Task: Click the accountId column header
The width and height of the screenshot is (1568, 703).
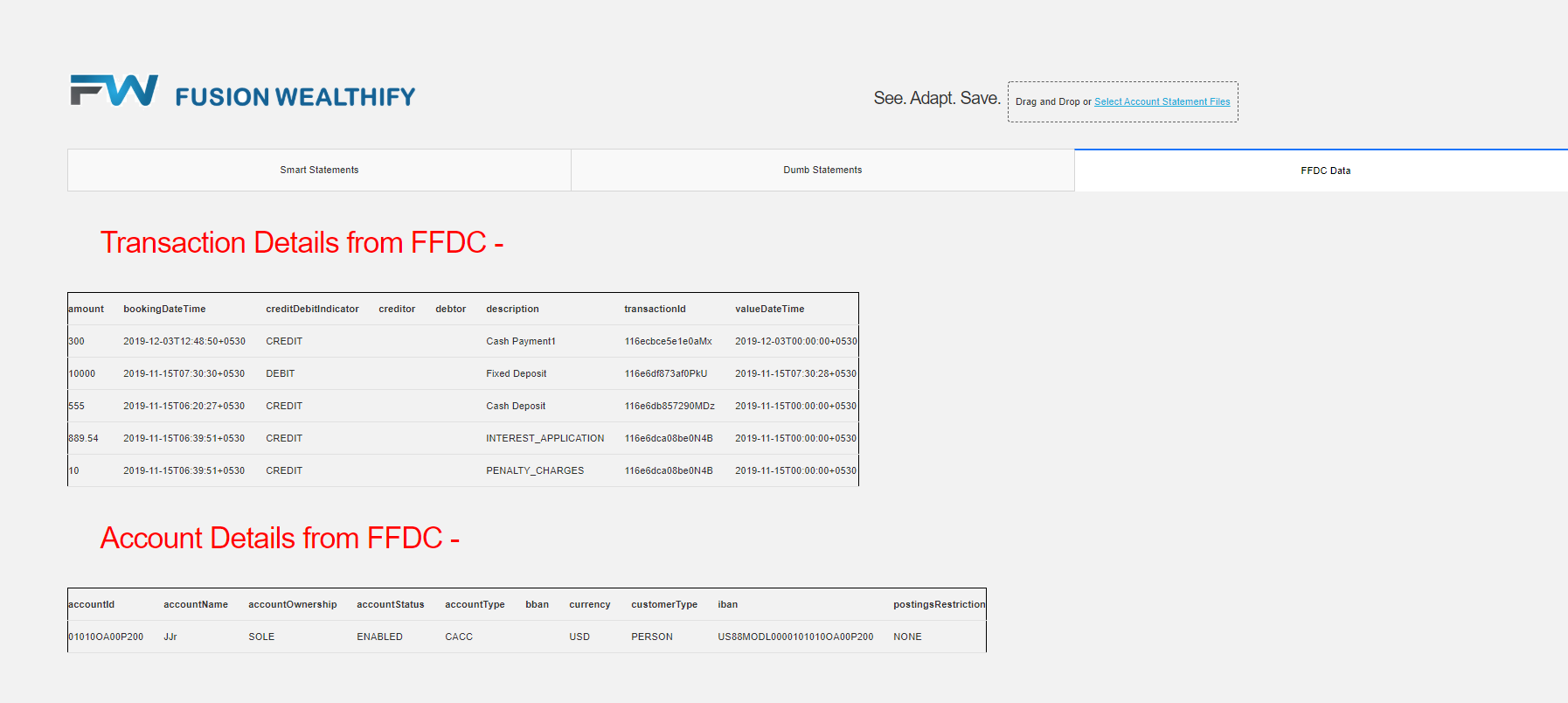Action: [x=91, y=604]
